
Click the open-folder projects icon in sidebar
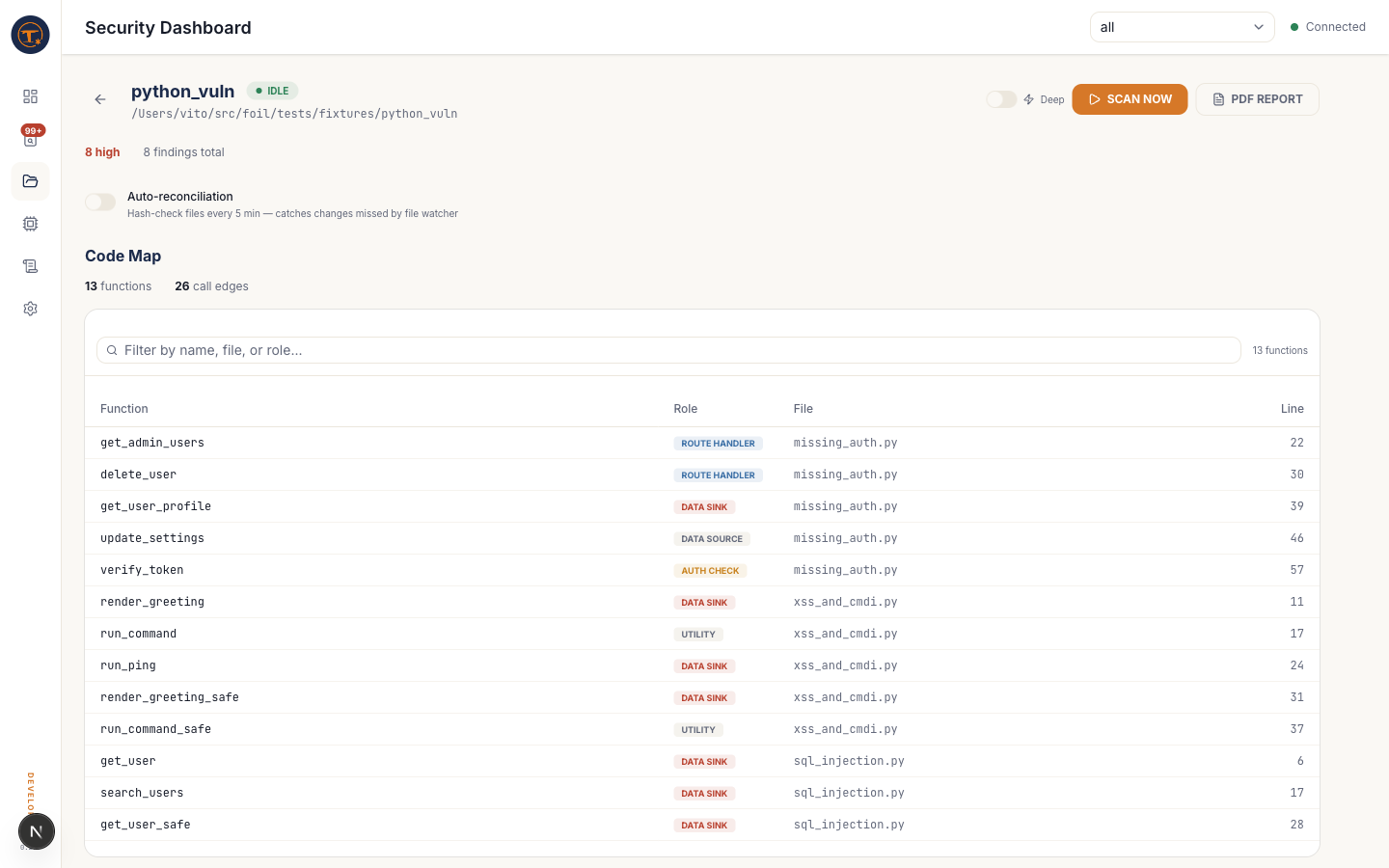30,181
